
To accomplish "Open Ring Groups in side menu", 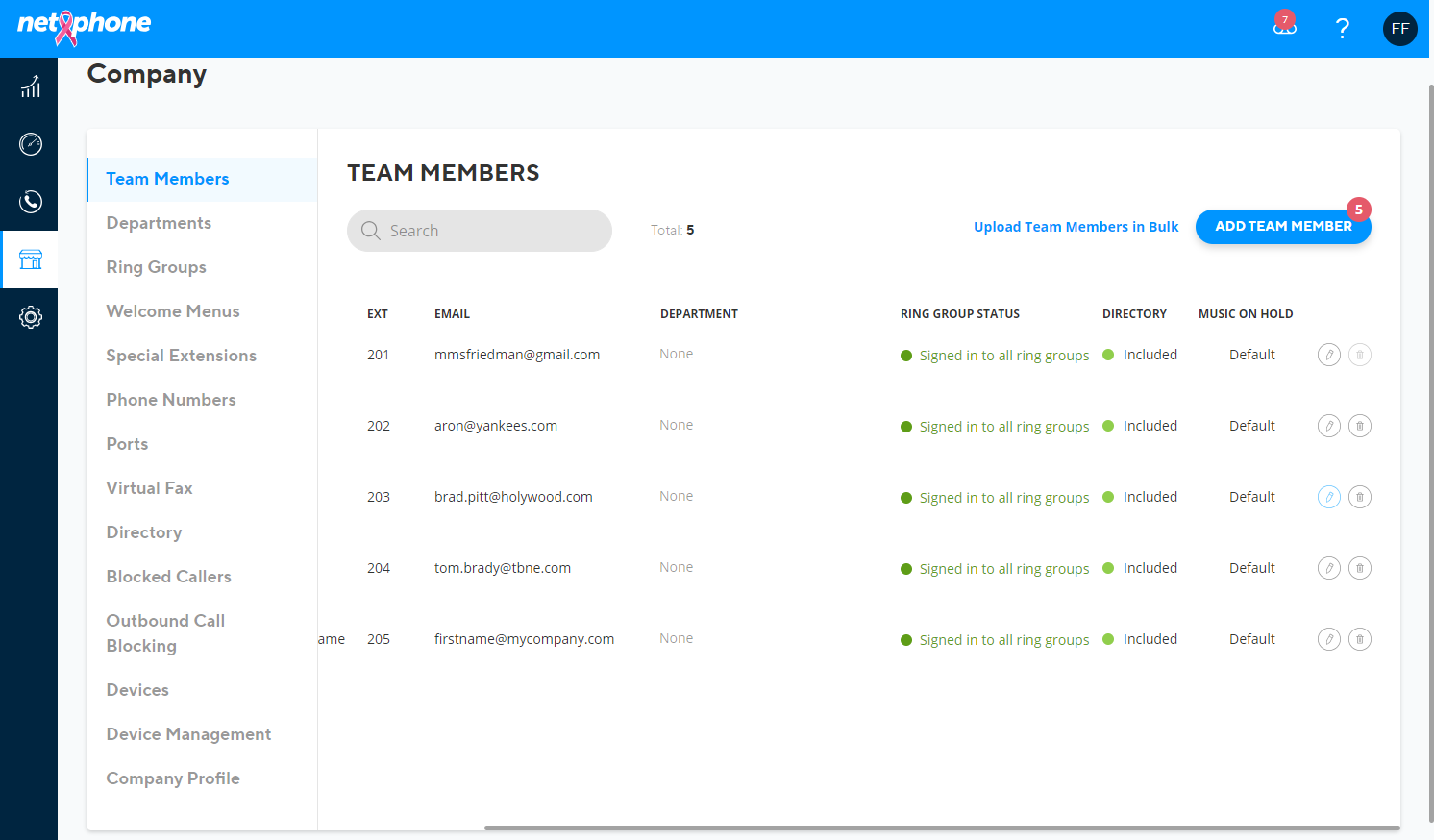I will (156, 267).
